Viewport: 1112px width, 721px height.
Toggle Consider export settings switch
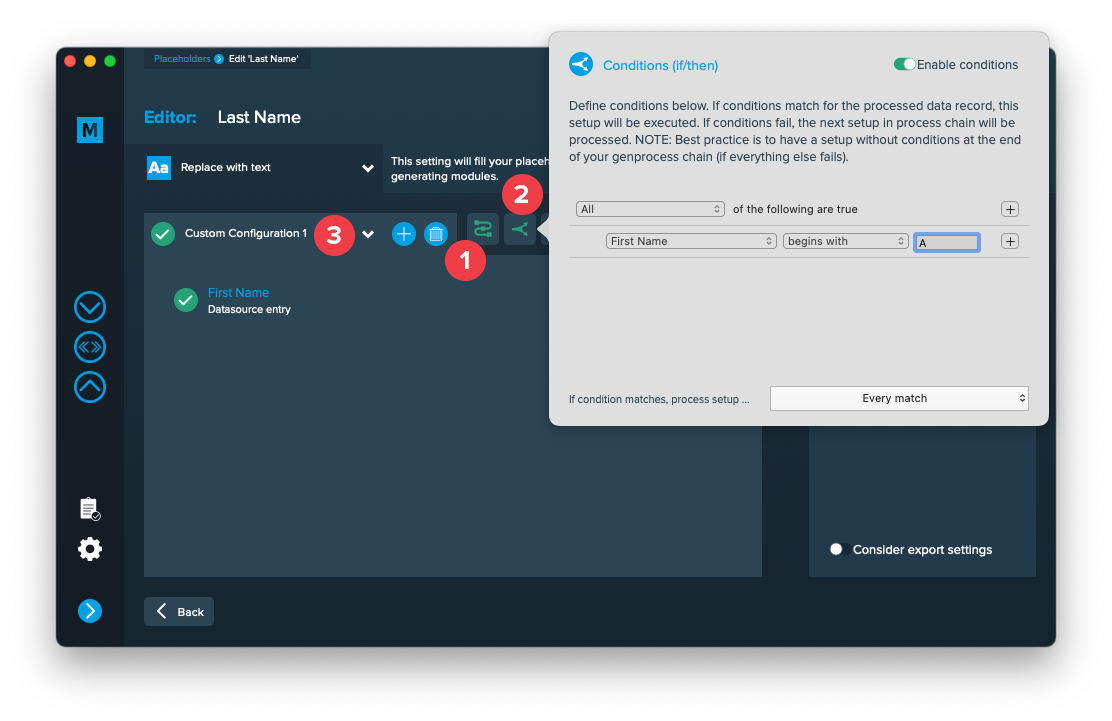point(839,549)
